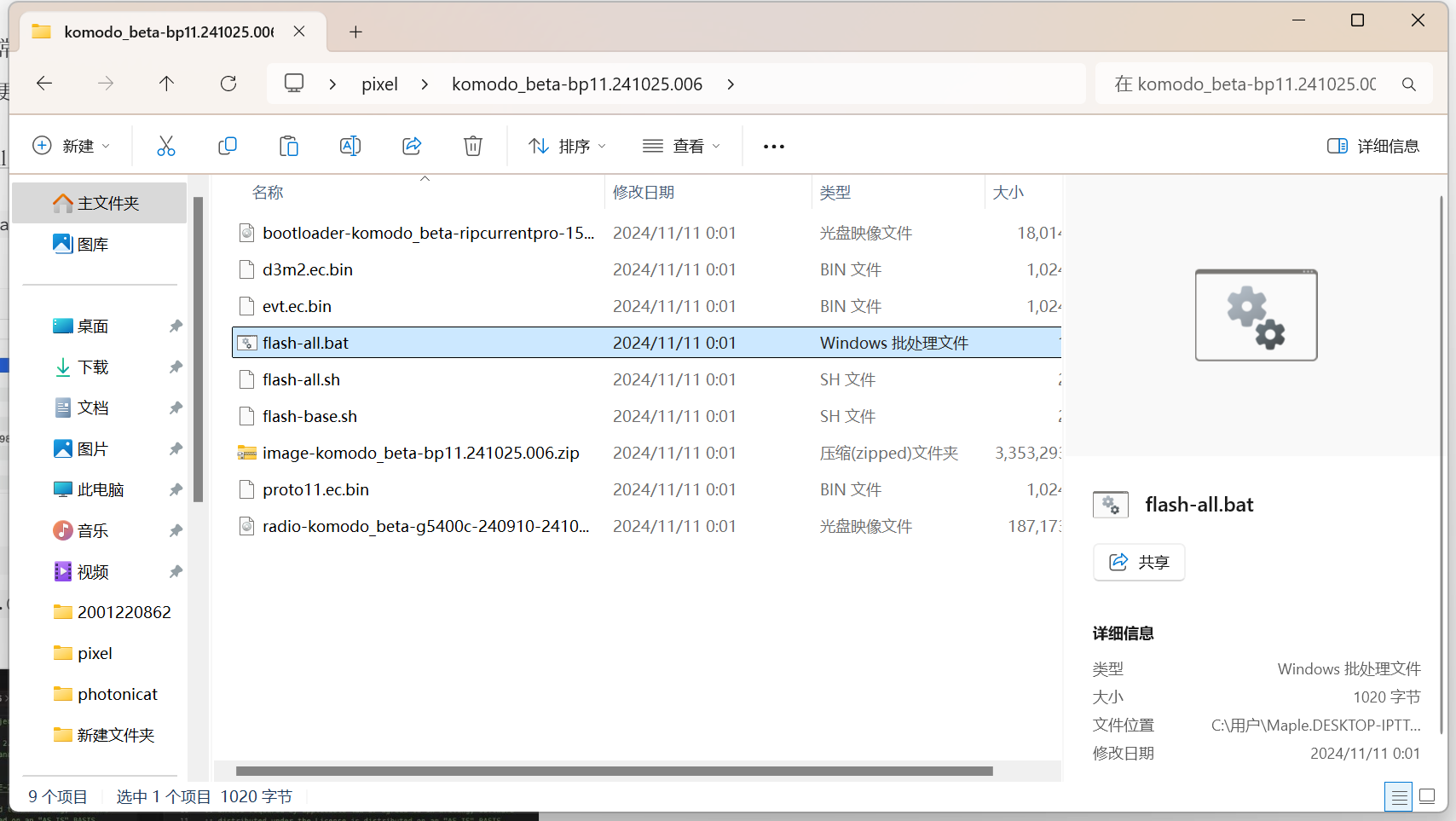Paste from clipboard via toolbar icon
The image size is (1456, 821).
point(288,145)
